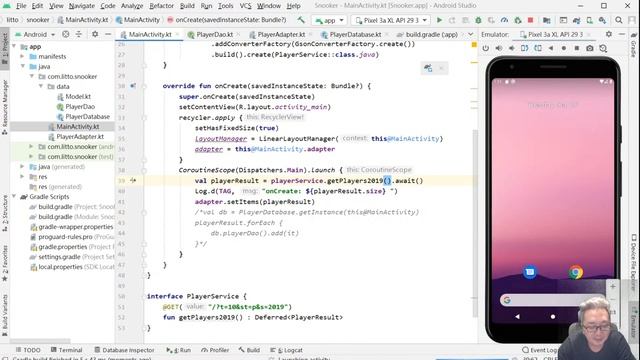Viewport: 640px width, 360px height.
Task: Collapse the Gradle Scripts node
Action: pyautogui.click(x=15, y=197)
